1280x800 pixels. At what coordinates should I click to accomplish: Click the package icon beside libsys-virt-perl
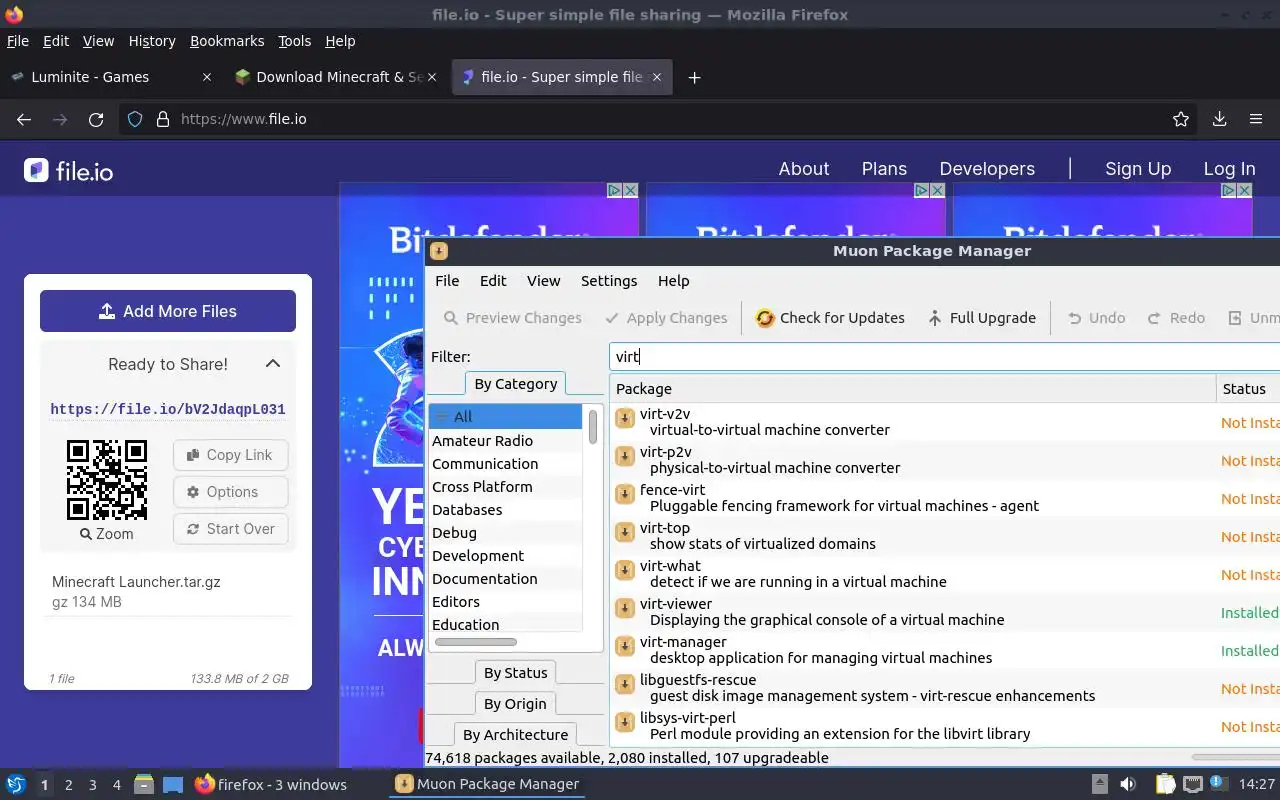[x=625, y=722]
